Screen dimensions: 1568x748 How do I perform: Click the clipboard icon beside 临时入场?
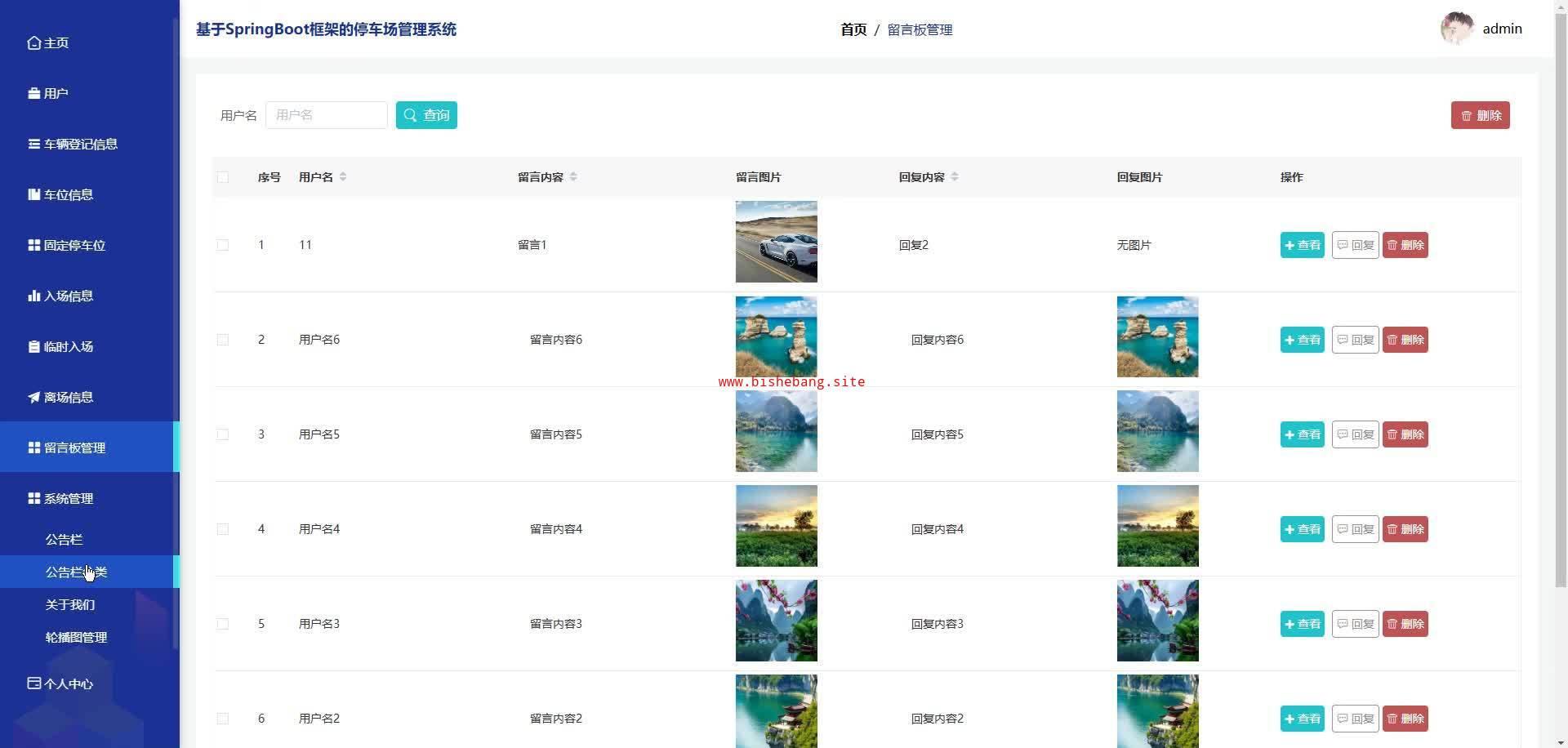(33, 346)
